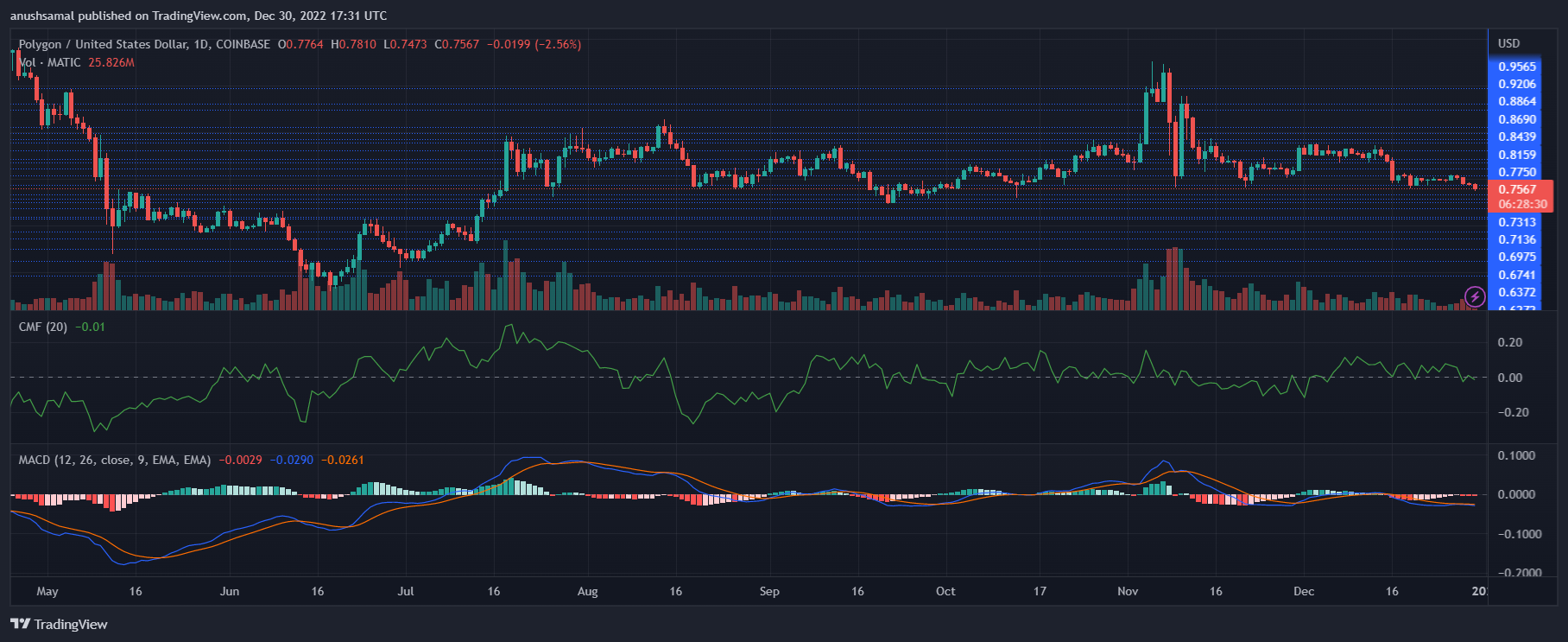Click the USD currency label on price axis
The width and height of the screenshot is (1568, 642).
click(x=1508, y=43)
